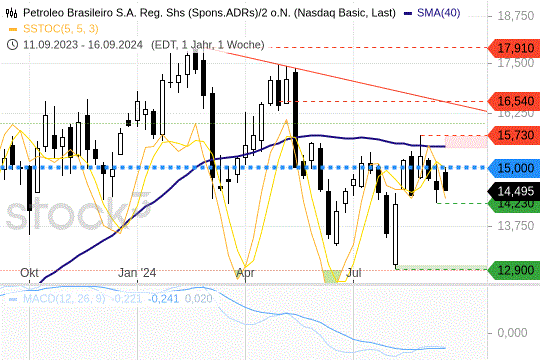Click the SMA(40) indicator label
This screenshot has width=540, height=360.
pyautogui.click(x=438, y=13)
